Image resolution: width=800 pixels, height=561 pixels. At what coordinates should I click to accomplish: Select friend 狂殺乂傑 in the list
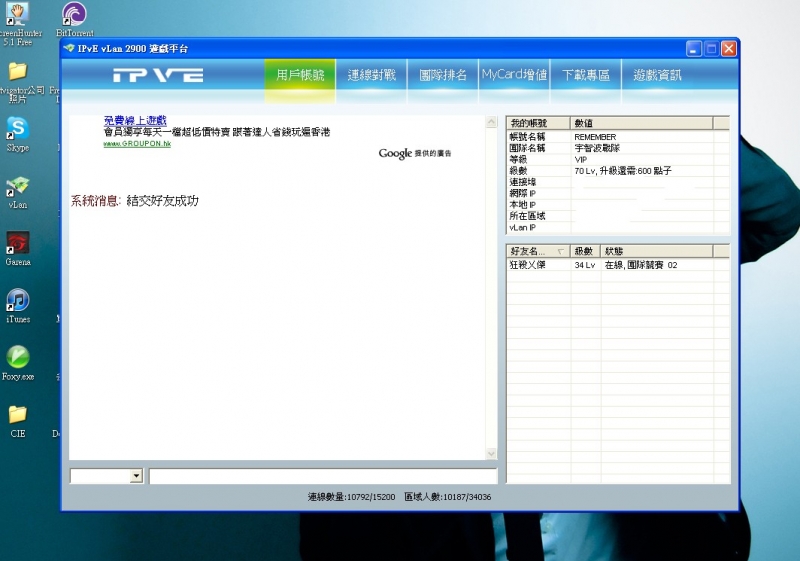528,265
